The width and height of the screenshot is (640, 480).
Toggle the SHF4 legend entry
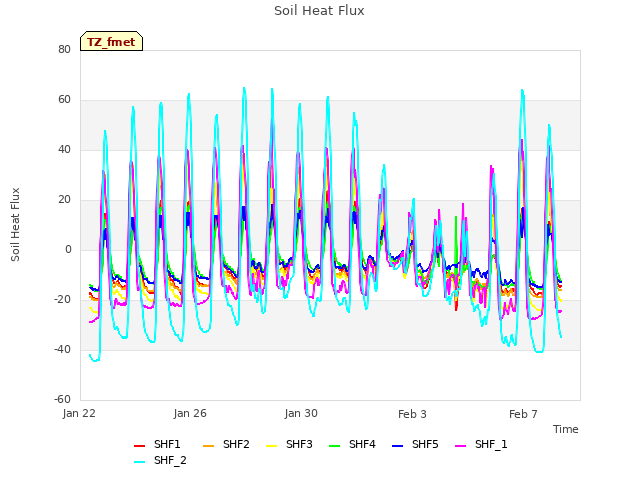352,444
